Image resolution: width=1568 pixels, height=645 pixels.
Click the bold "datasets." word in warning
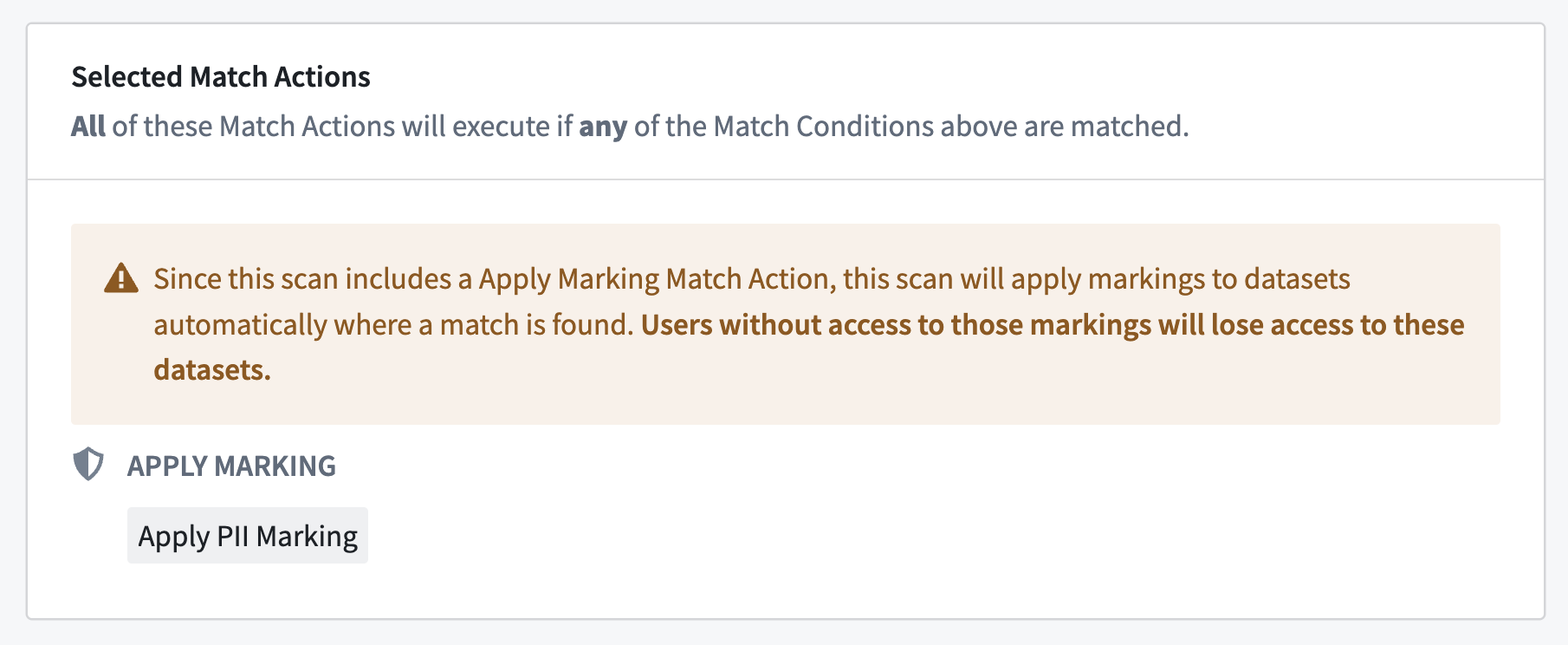pos(212,370)
